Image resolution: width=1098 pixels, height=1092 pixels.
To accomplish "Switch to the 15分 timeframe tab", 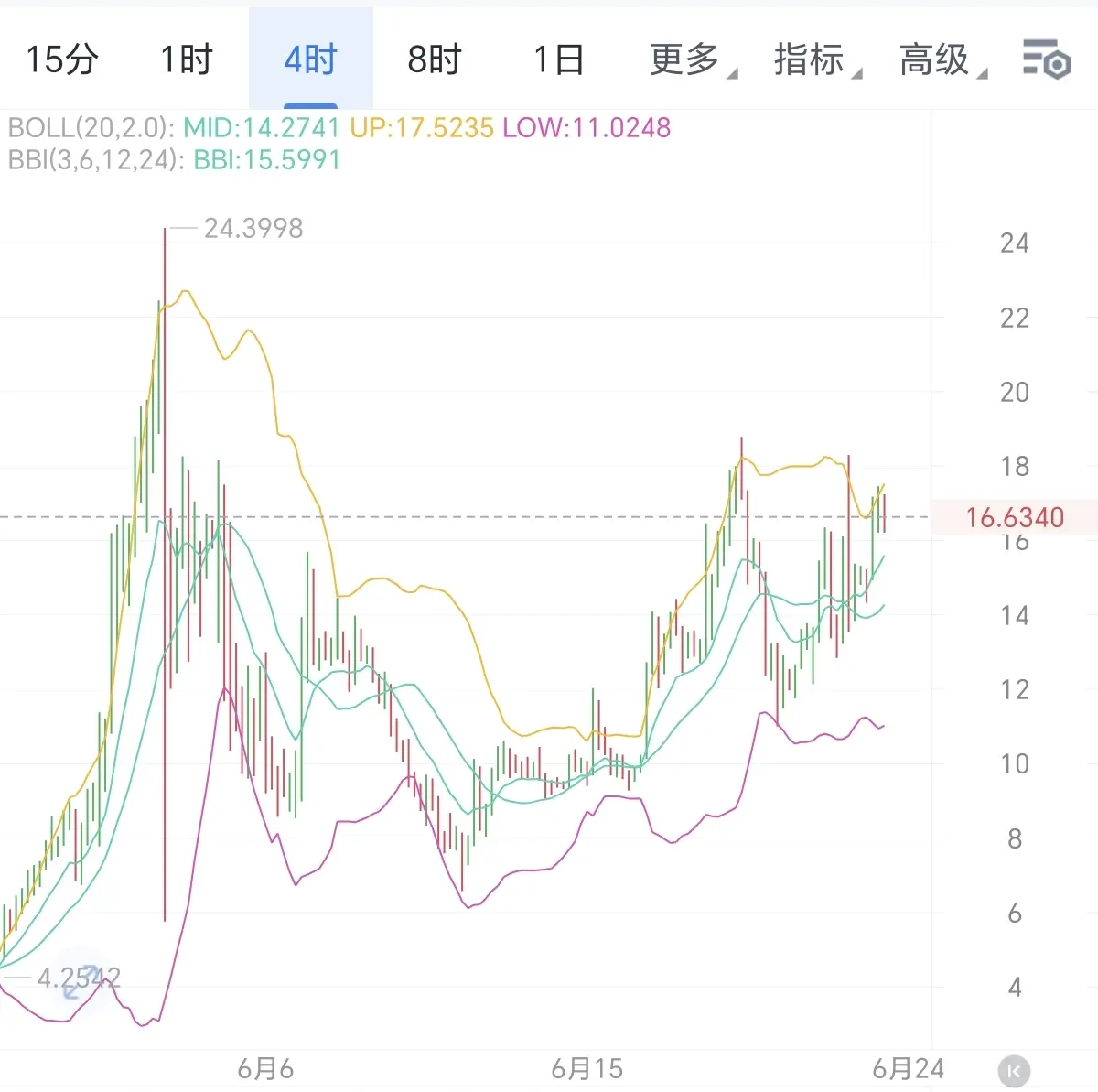I will click(x=61, y=59).
